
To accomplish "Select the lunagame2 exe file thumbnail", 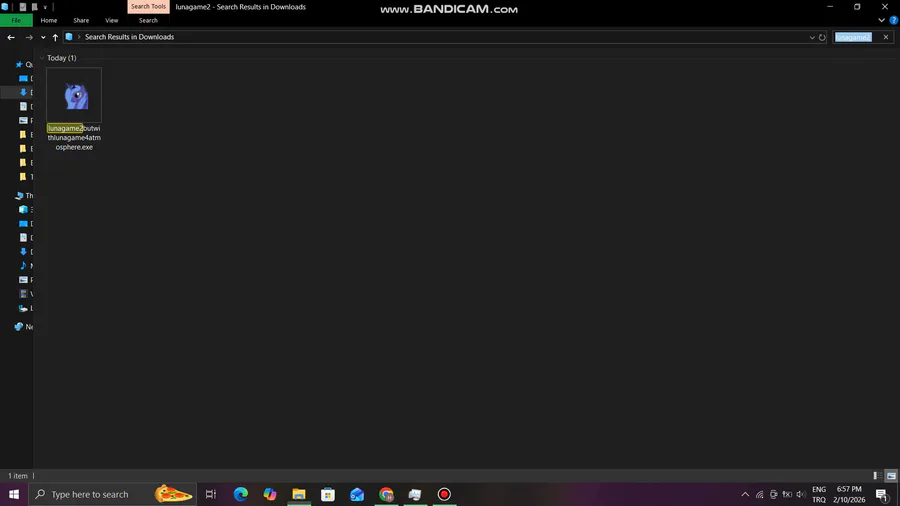I will (74, 95).
